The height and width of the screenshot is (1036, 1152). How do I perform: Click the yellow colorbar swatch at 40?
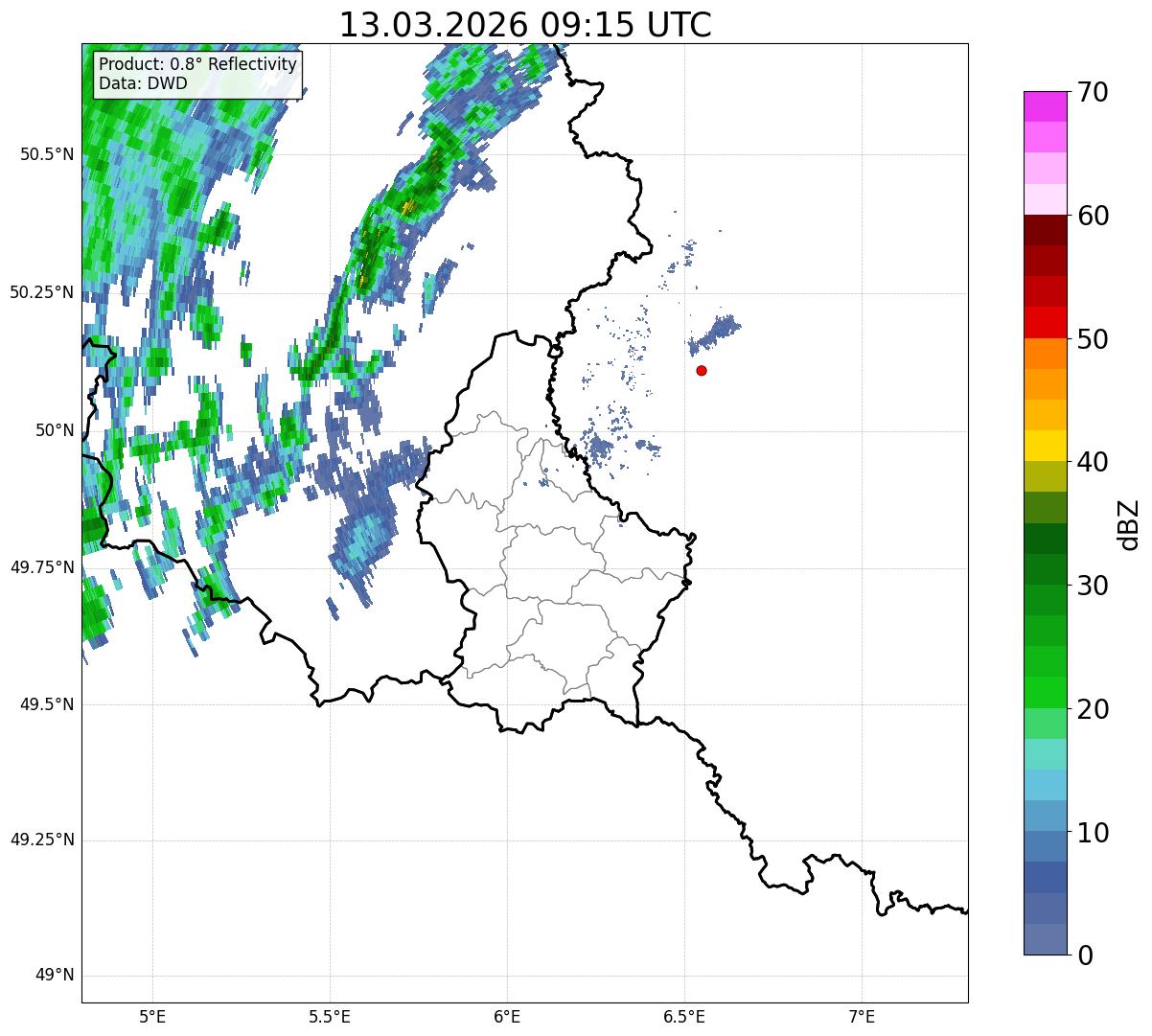(1046, 446)
